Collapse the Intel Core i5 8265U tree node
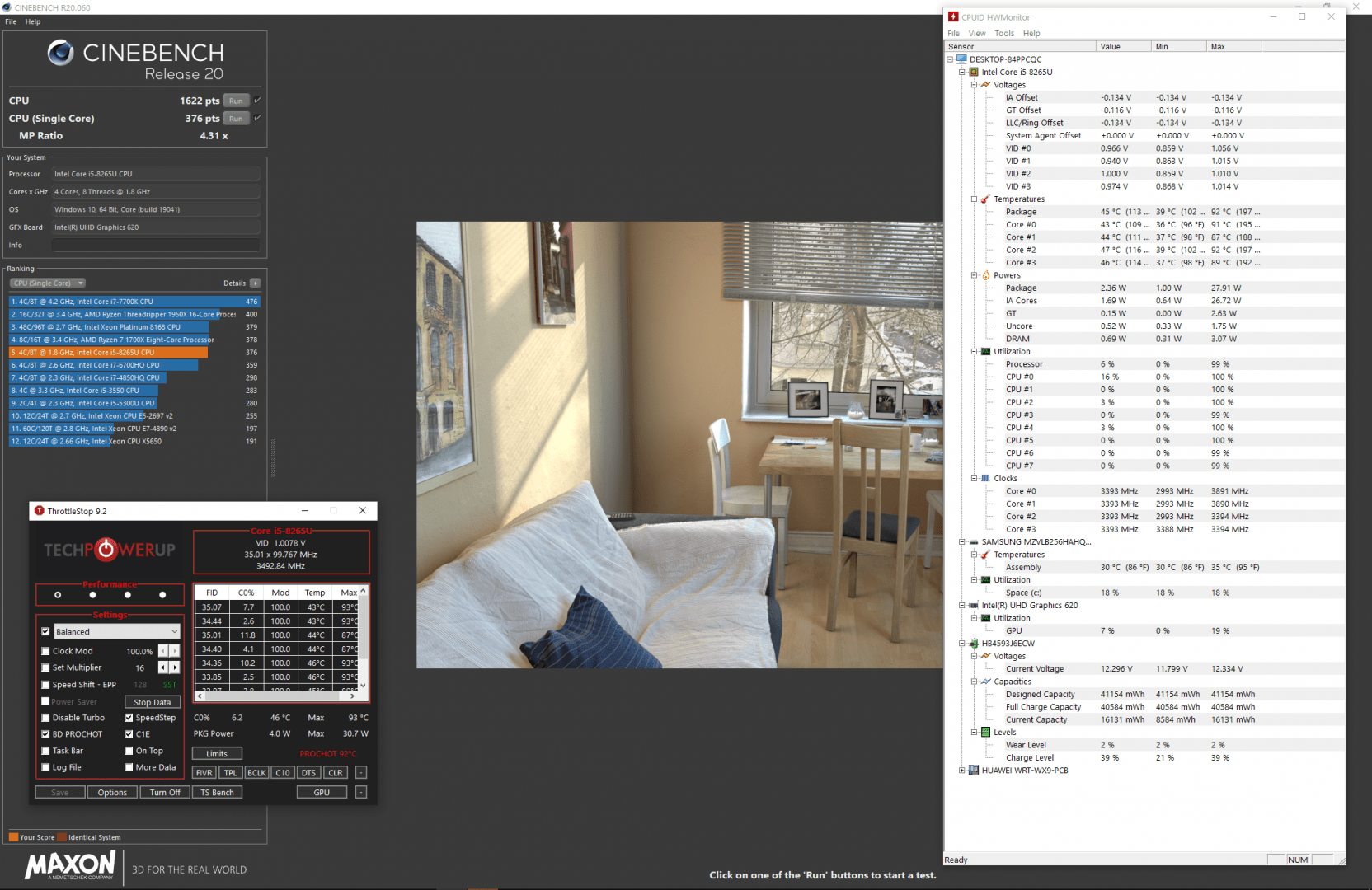 coord(962,72)
